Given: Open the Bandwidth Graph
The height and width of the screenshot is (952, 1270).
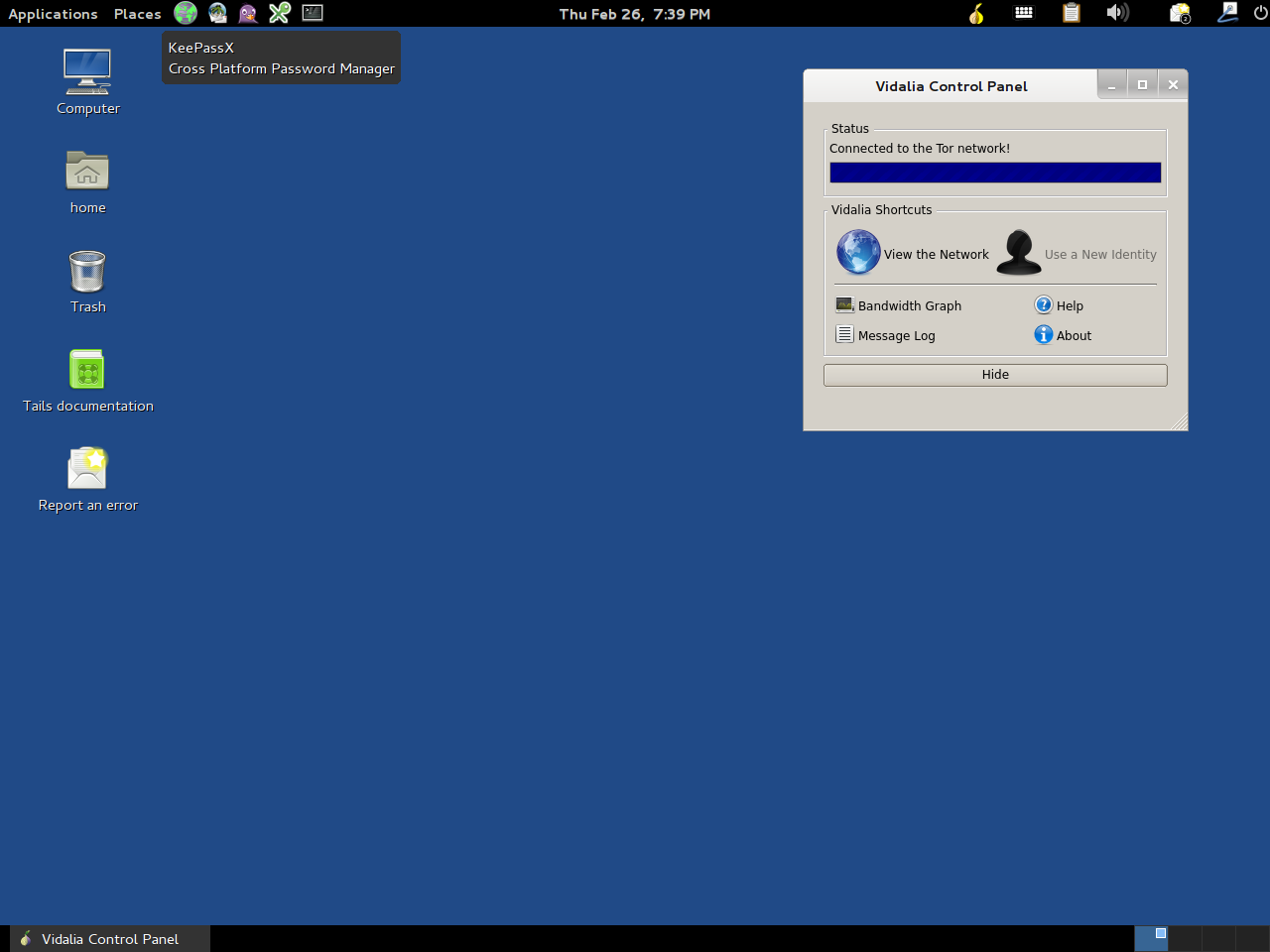Looking at the screenshot, I should click(899, 305).
